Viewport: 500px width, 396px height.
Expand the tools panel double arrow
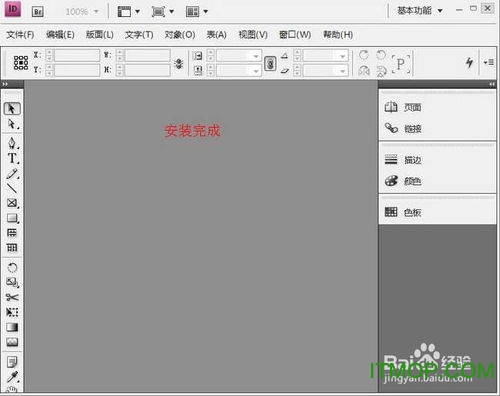tap(5, 84)
